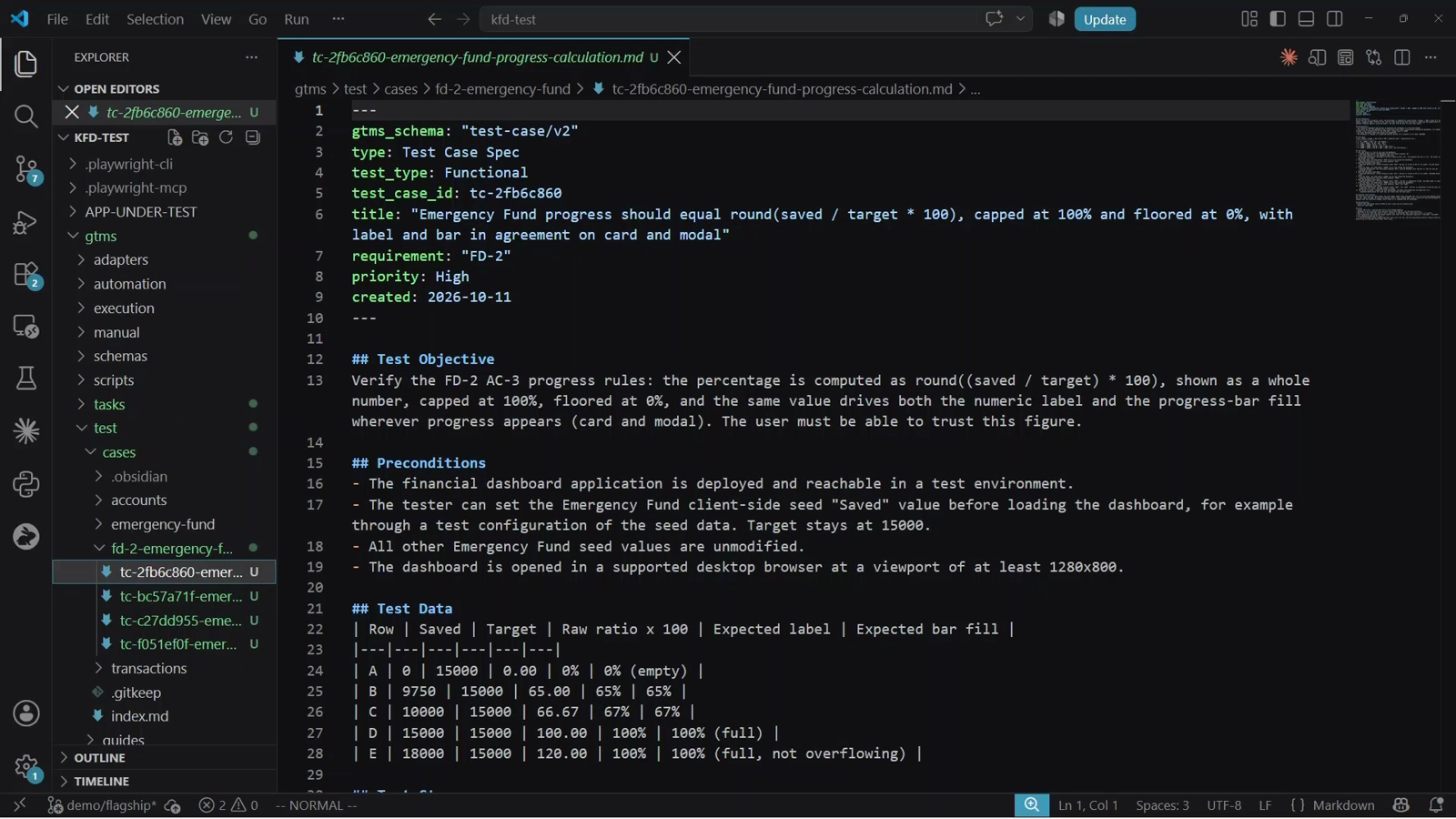The image size is (1456, 819).
Task: Click the minimap code overview
Action: 1397,161
